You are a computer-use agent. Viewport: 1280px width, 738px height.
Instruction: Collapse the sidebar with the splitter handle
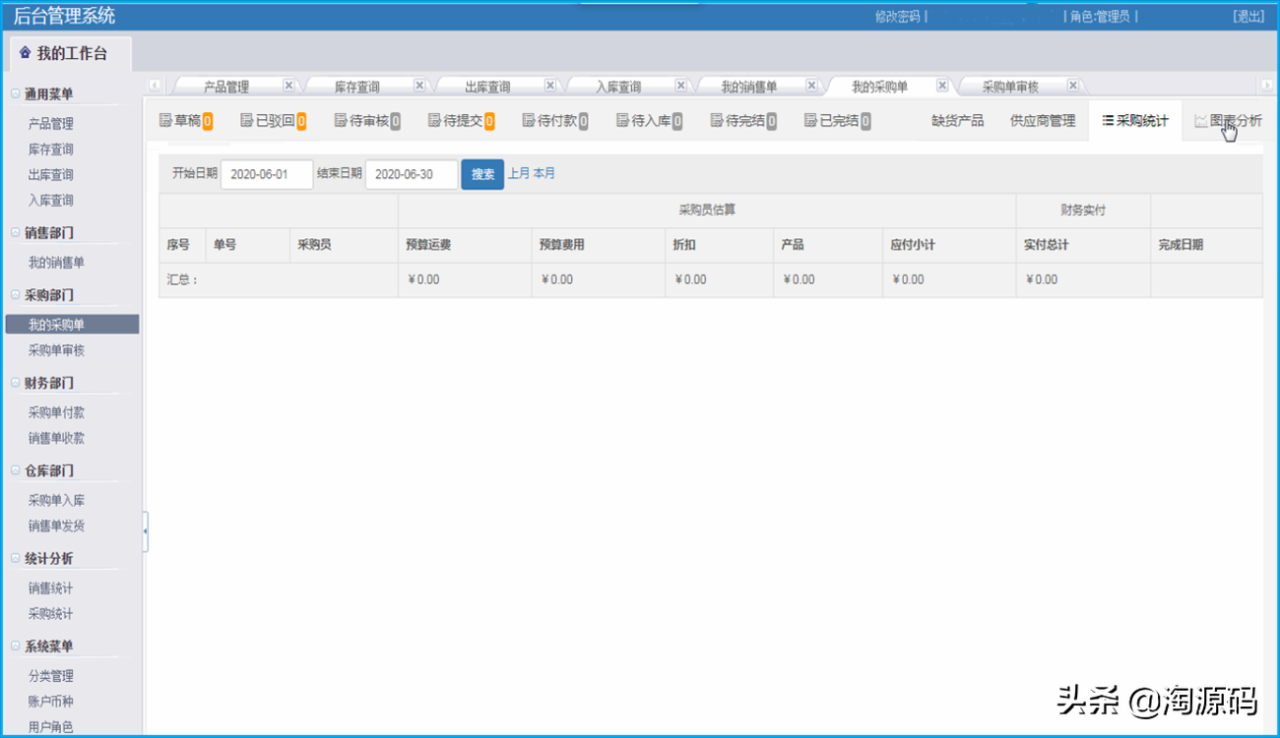pyautogui.click(x=145, y=532)
